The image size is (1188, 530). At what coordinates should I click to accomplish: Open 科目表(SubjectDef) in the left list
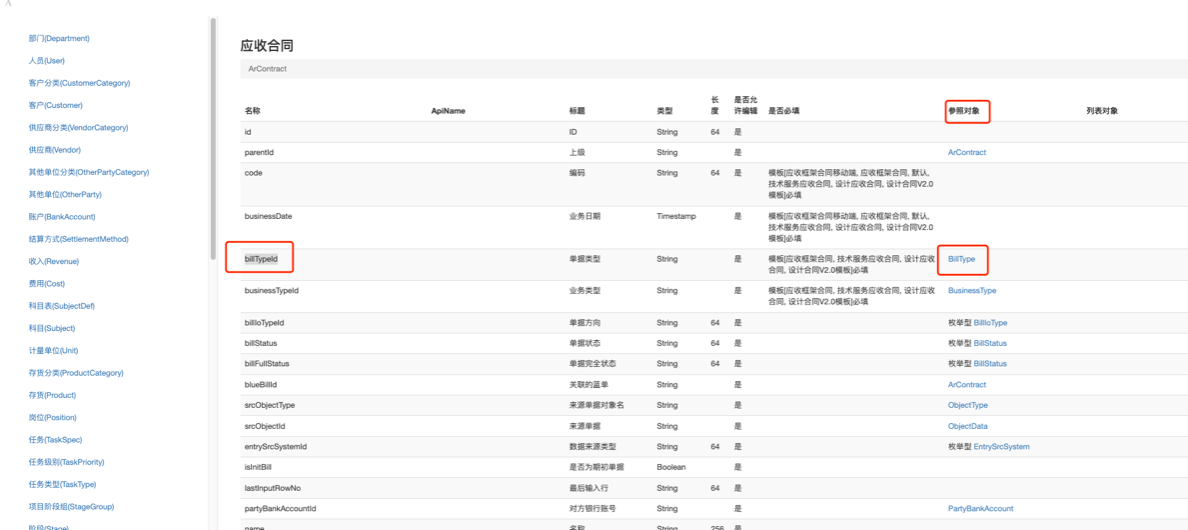[62, 306]
